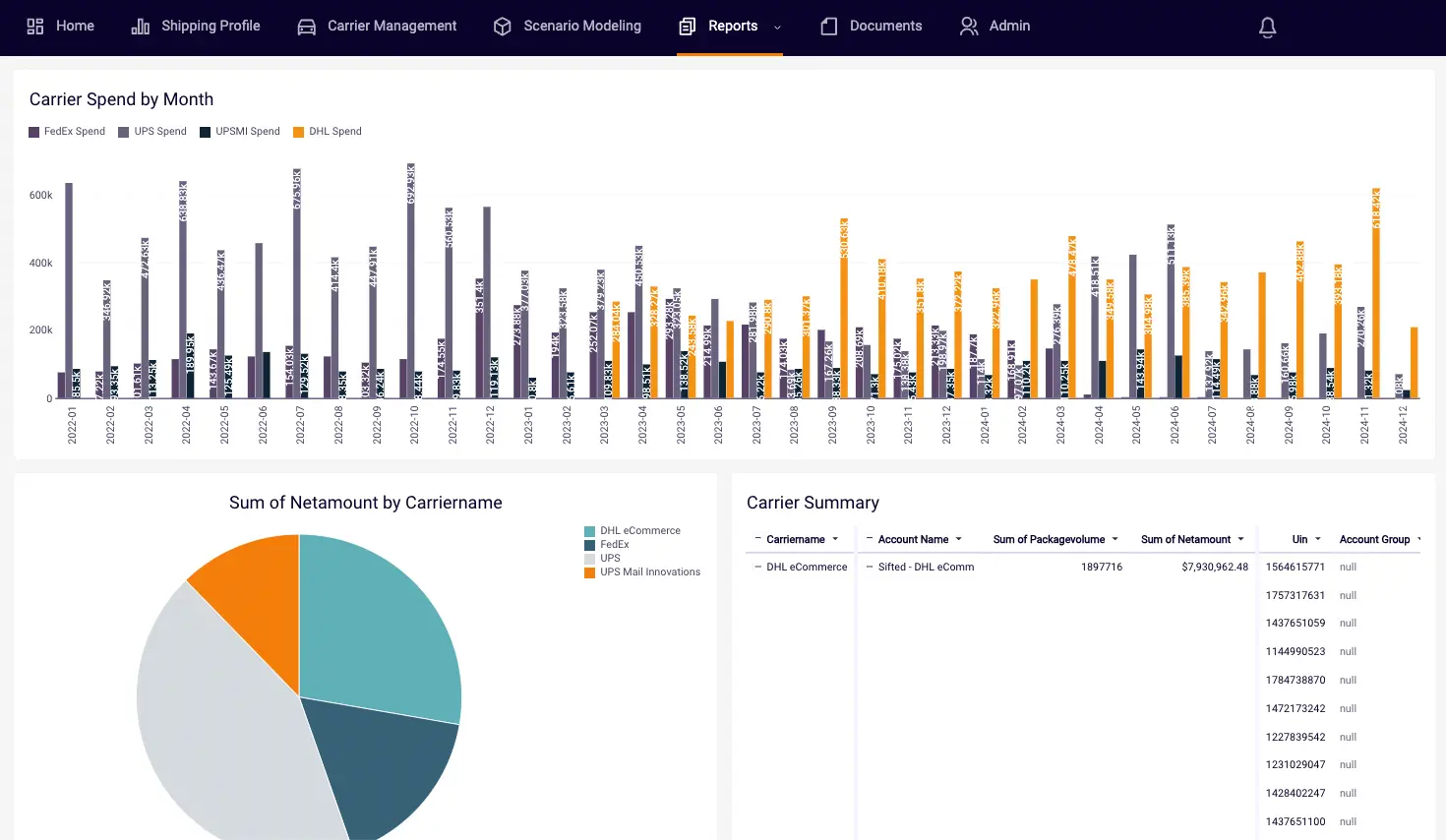Screen dimensions: 1446x840
Task: Click Uin value 1564615771
Action: point(1295,567)
